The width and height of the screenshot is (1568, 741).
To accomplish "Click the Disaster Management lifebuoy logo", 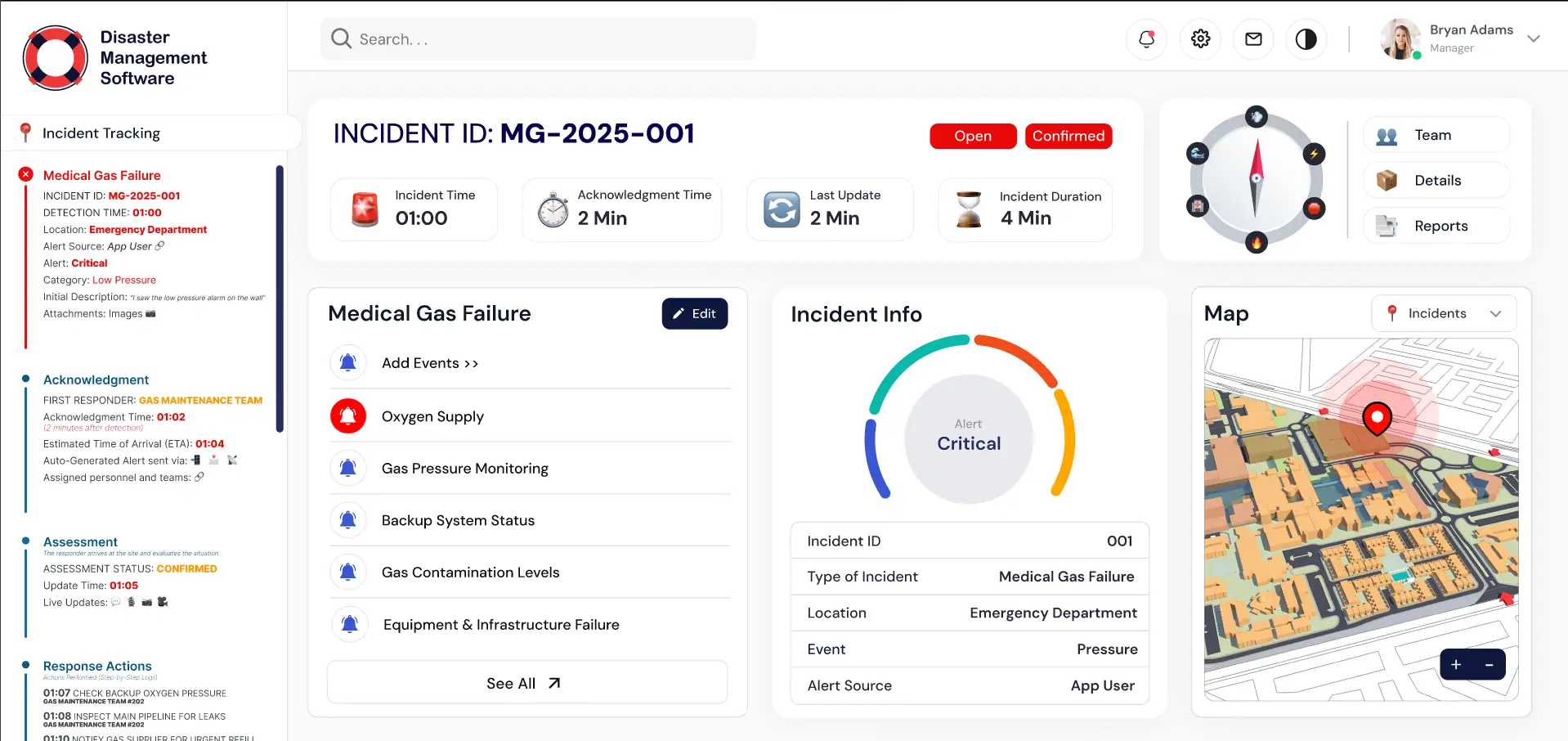I will [x=56, y=57].
